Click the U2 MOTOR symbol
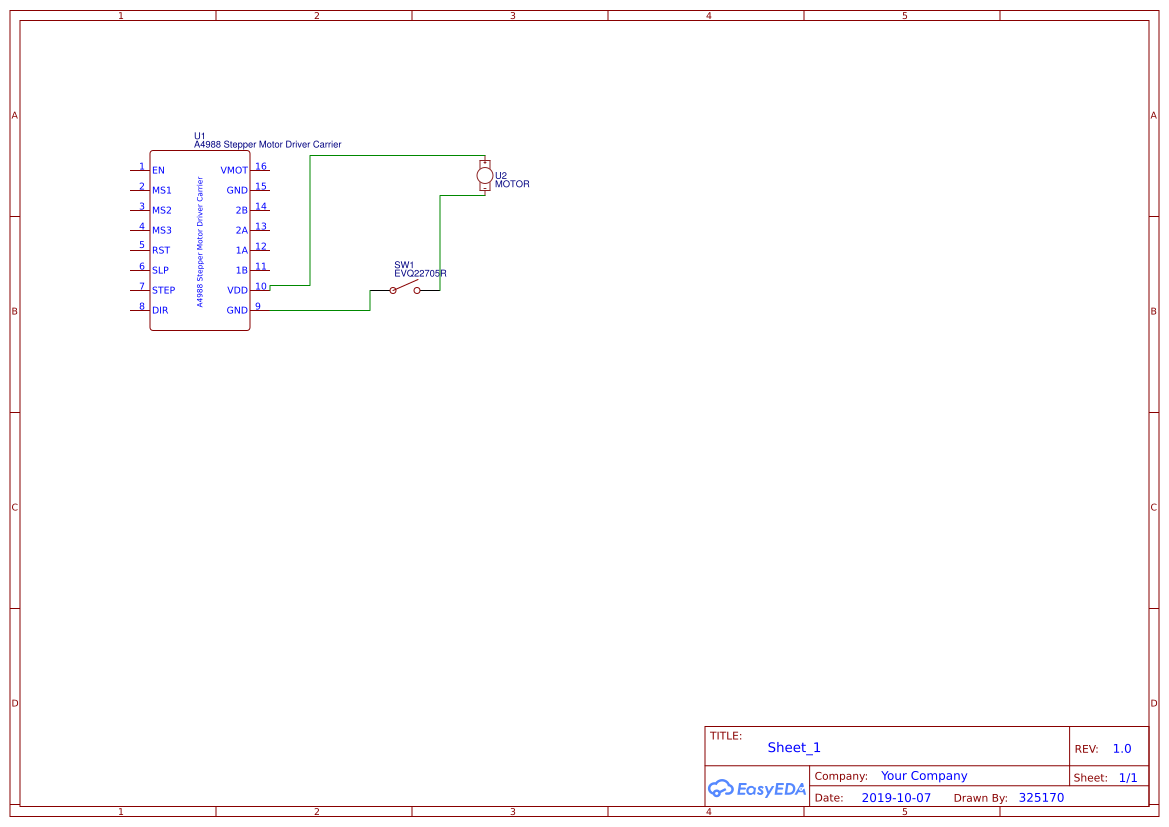Screen dimensions: 1169x827 tap(485, 175)
